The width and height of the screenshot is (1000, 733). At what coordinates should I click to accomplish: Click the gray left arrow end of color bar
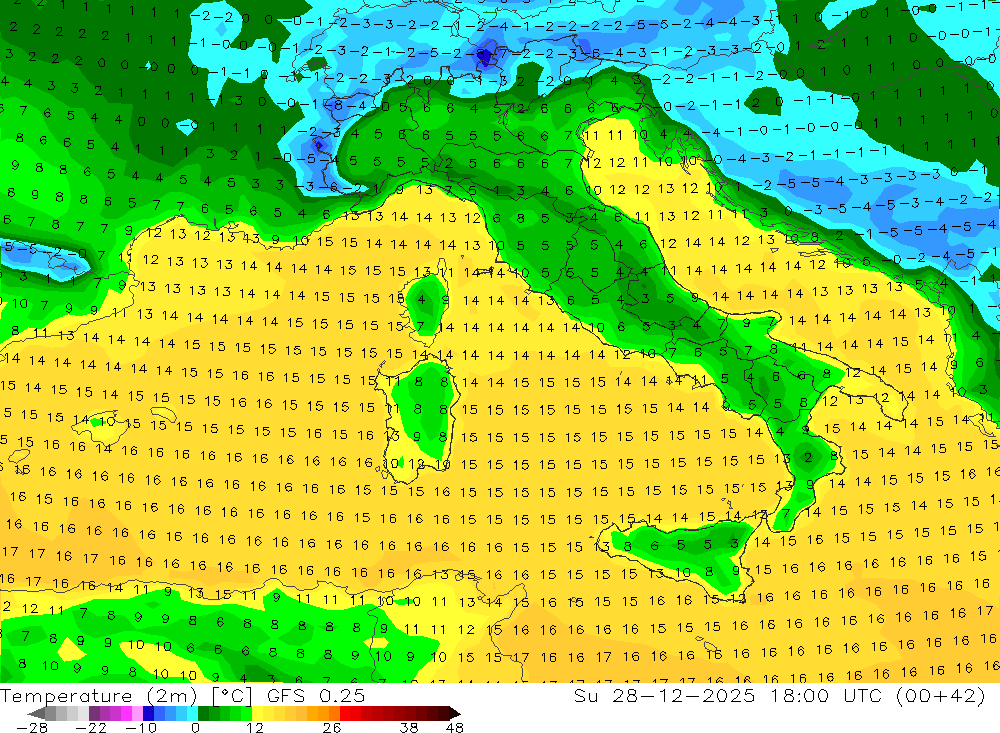(x=36, y=714)
